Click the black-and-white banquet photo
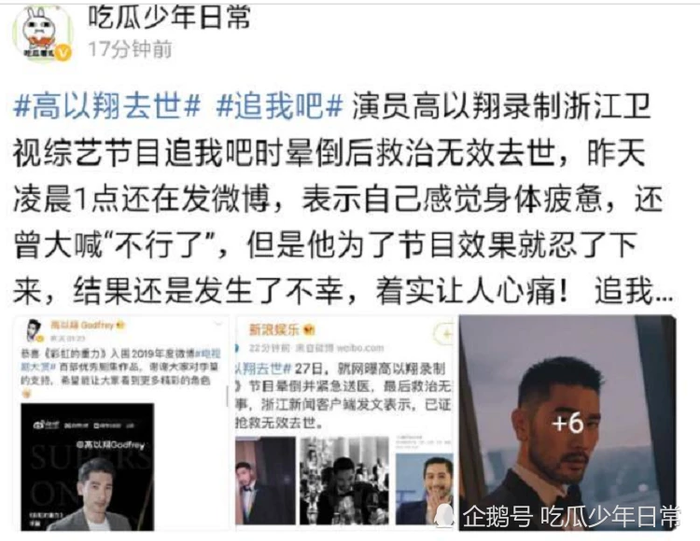 [344, 480]
